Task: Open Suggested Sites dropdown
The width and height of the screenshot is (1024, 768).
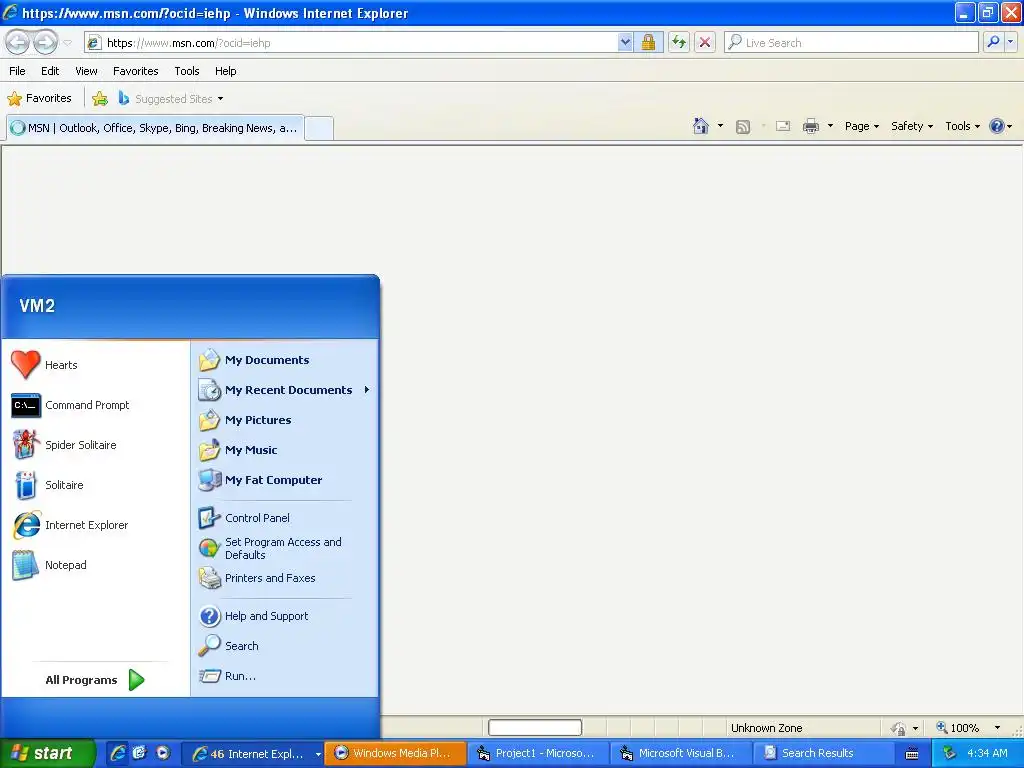Action: (171, 99)
